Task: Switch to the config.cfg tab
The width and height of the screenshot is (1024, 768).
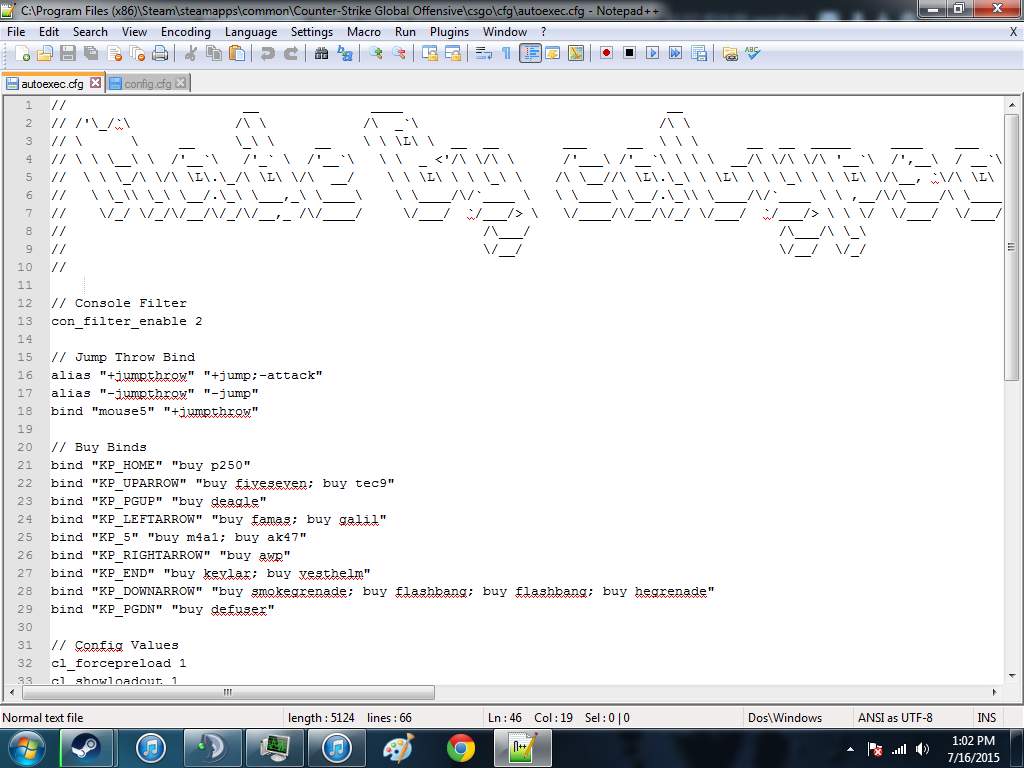Action: coord(148,84)
